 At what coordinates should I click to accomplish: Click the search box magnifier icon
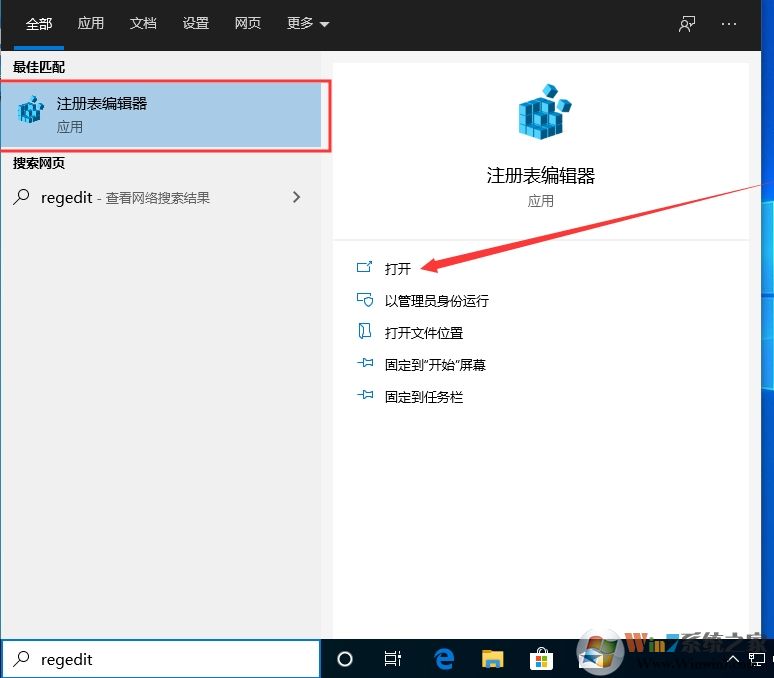point(21,659)
